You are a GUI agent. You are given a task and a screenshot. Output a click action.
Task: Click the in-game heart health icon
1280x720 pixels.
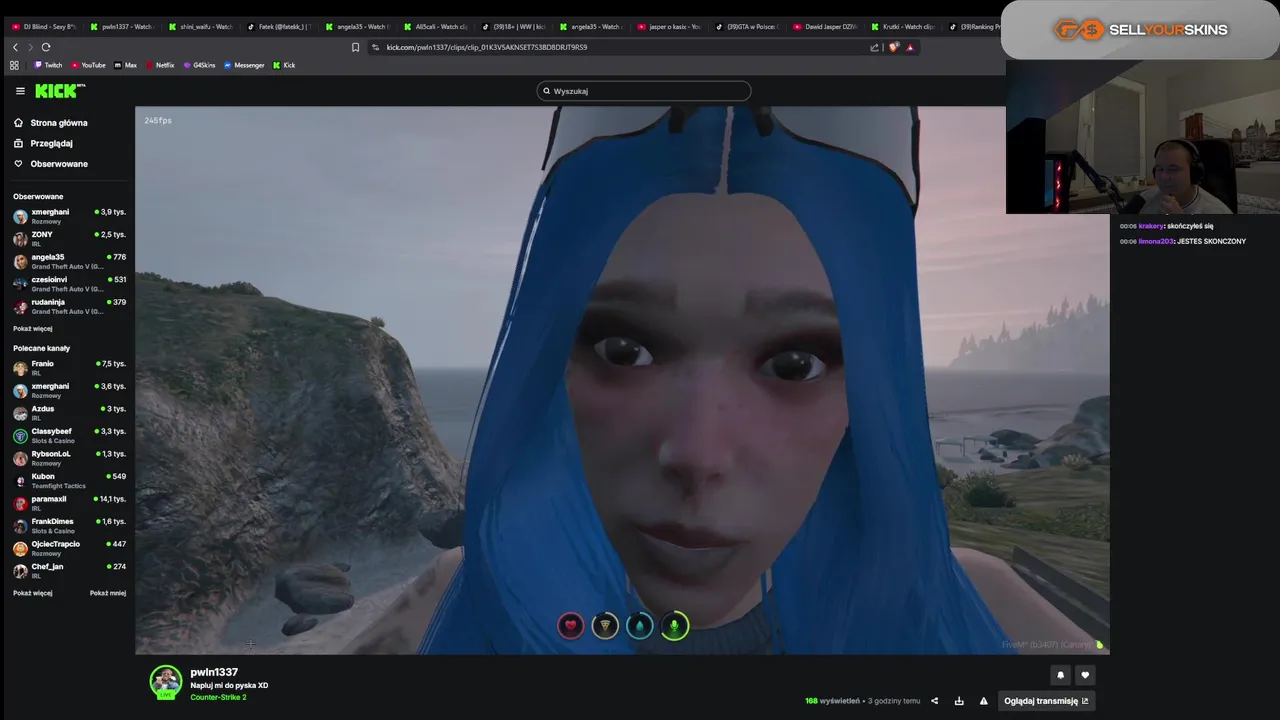[x=570, y=626]
